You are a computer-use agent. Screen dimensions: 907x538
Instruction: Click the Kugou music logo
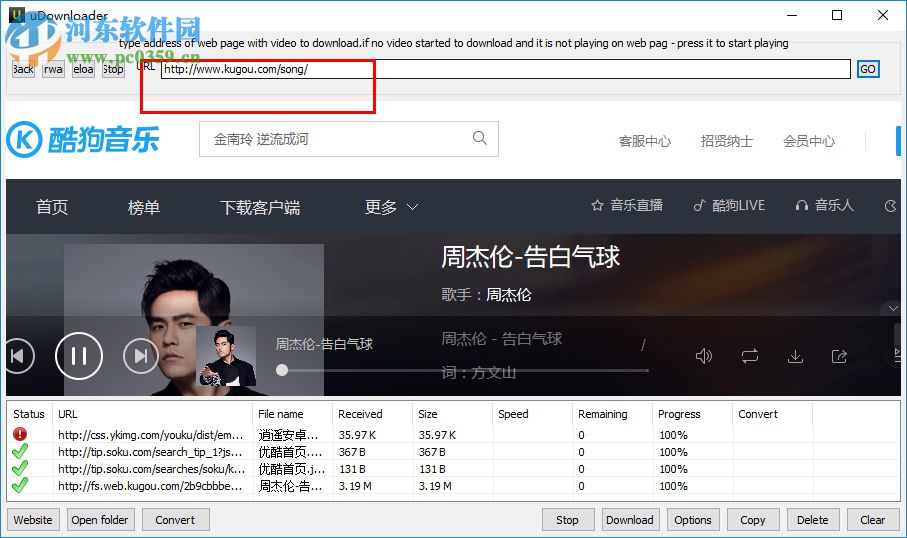[83, 139]
